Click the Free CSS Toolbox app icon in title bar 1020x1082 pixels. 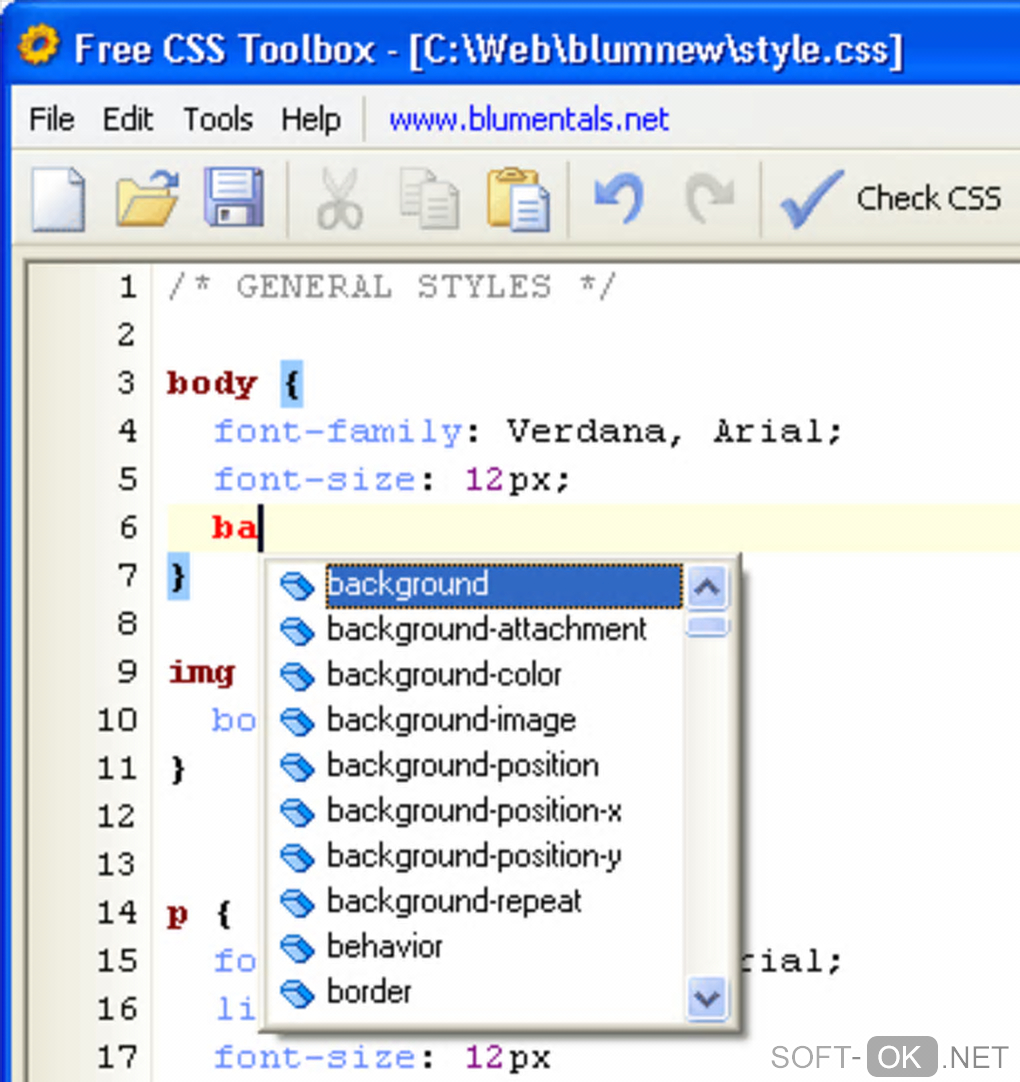39,45
